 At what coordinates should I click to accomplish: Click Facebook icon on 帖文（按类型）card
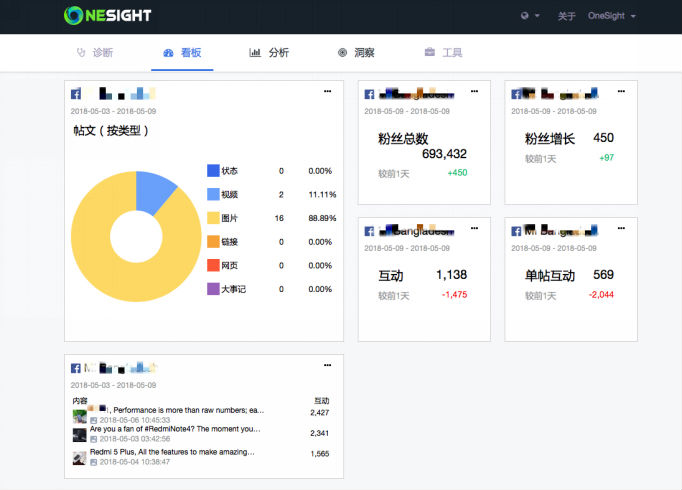[76, 94]
